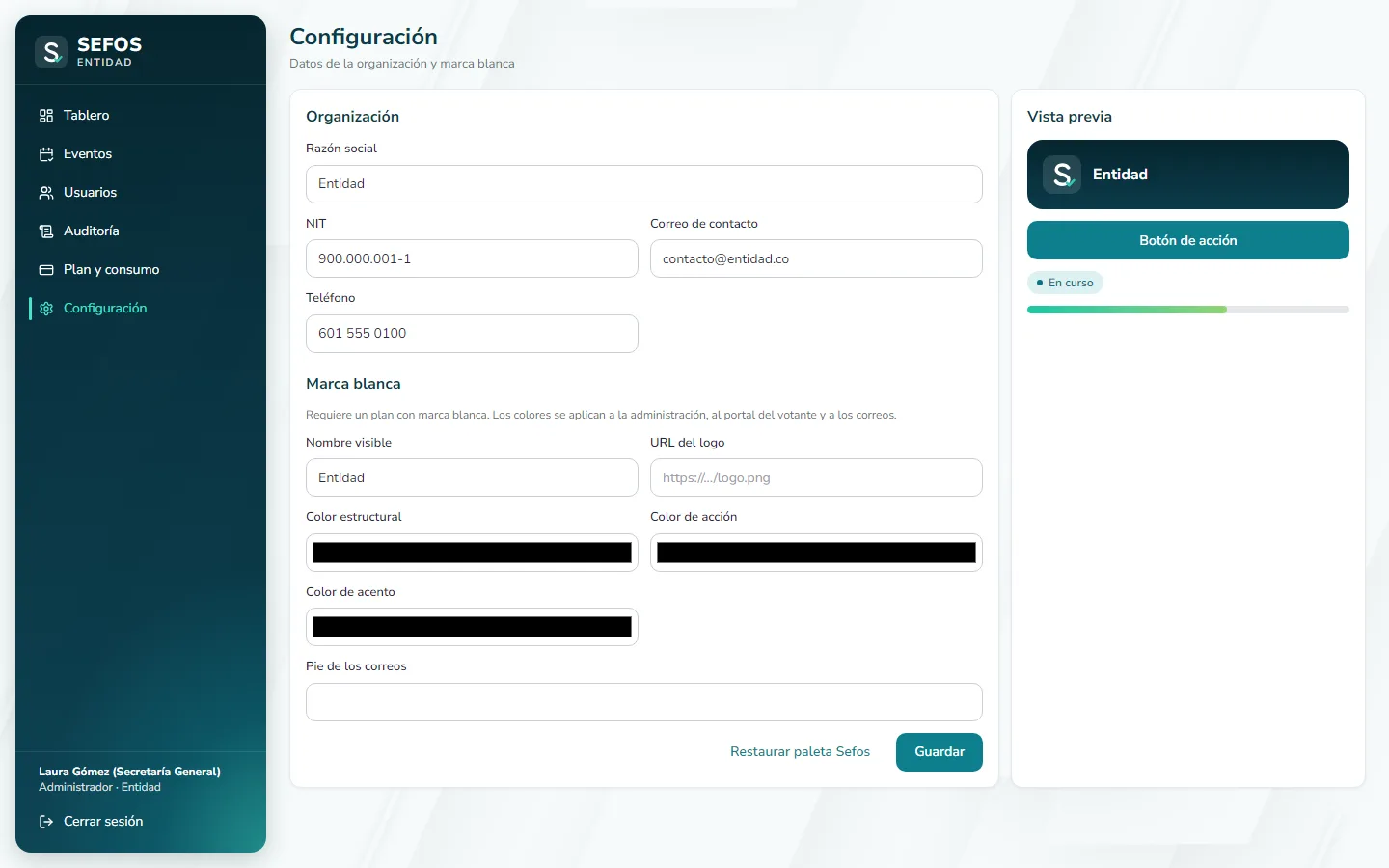Click Cerrar sesión to log out

pyautogui.click(x=141, y=822)
